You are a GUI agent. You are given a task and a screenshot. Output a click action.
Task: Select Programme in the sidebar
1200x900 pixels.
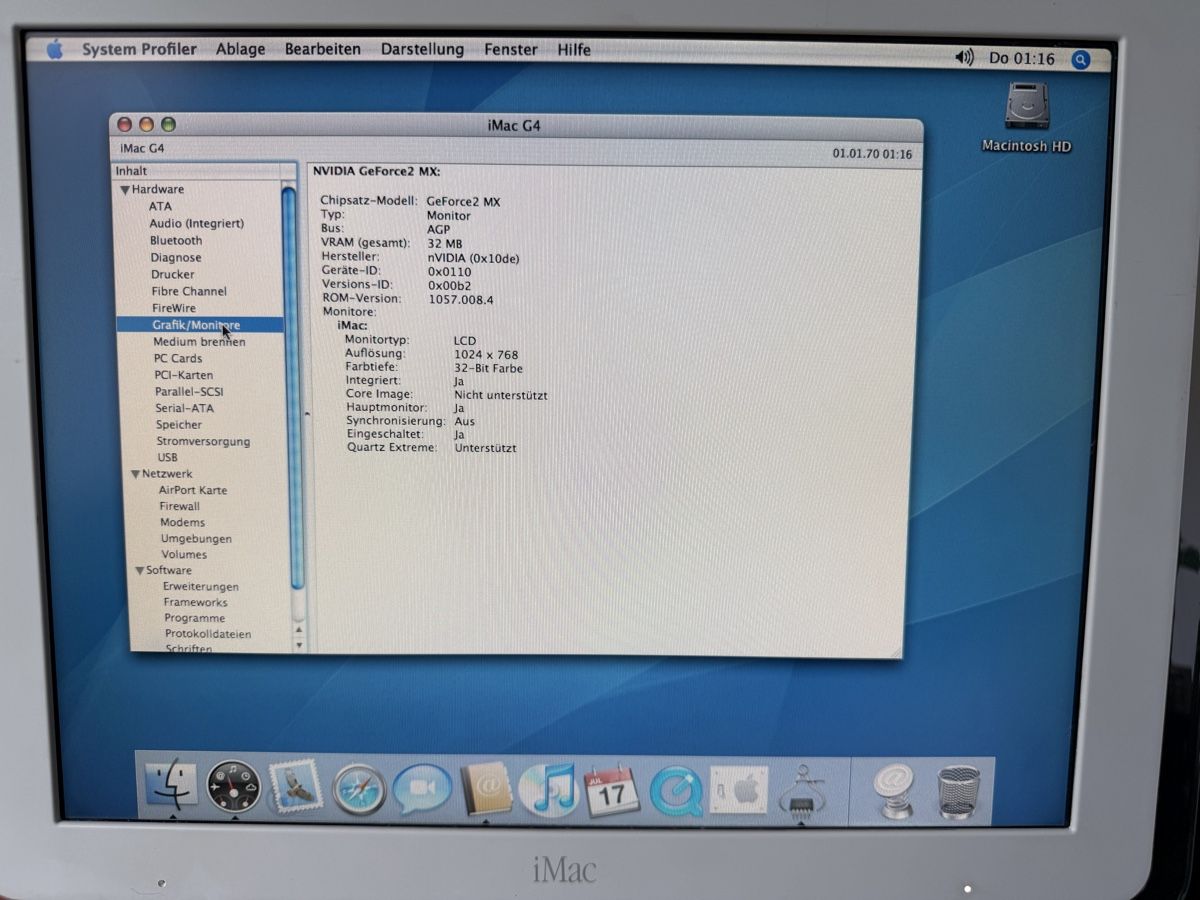coord(195,618)
